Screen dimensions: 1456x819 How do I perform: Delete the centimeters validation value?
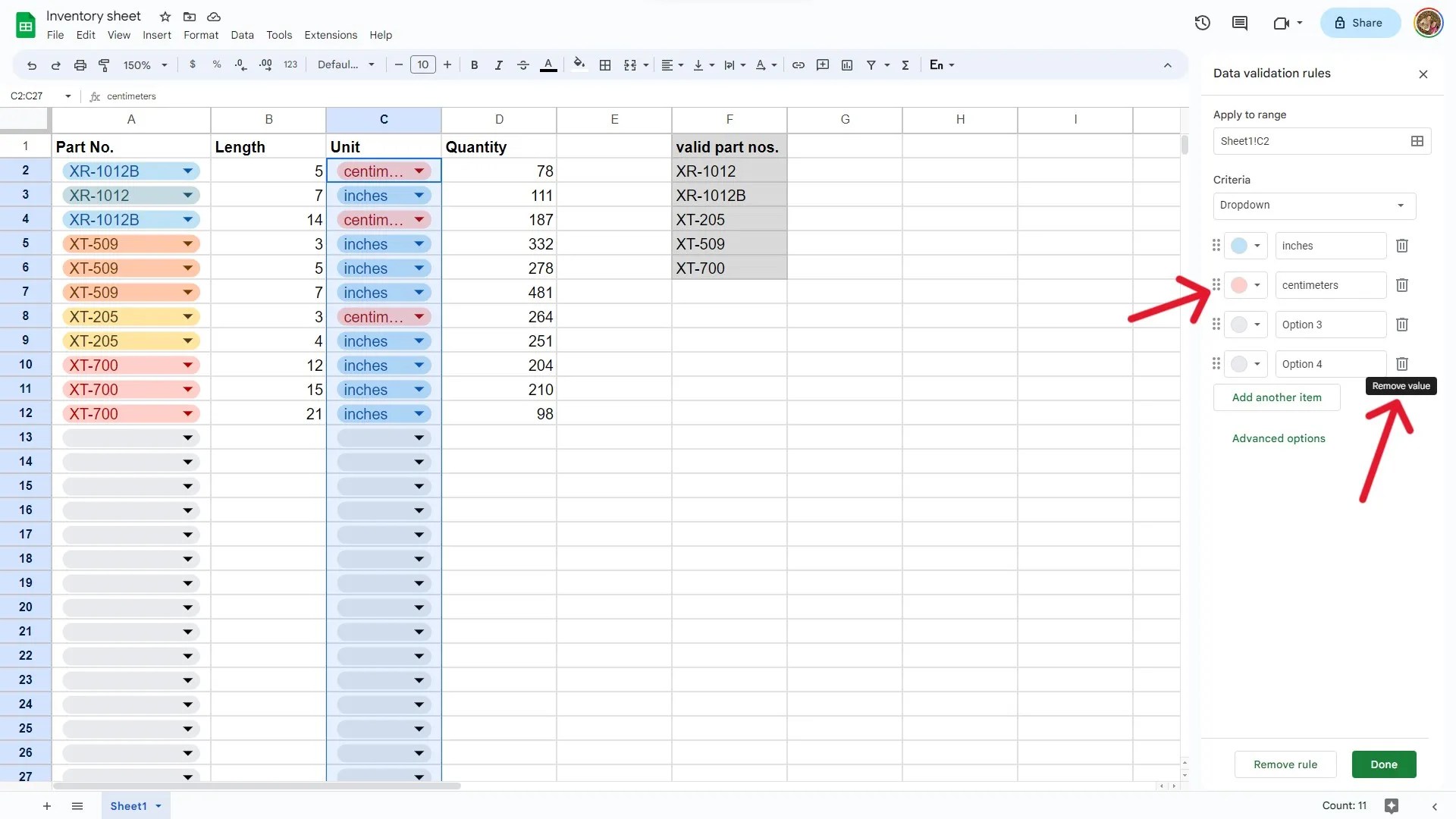coord(1401,285)
